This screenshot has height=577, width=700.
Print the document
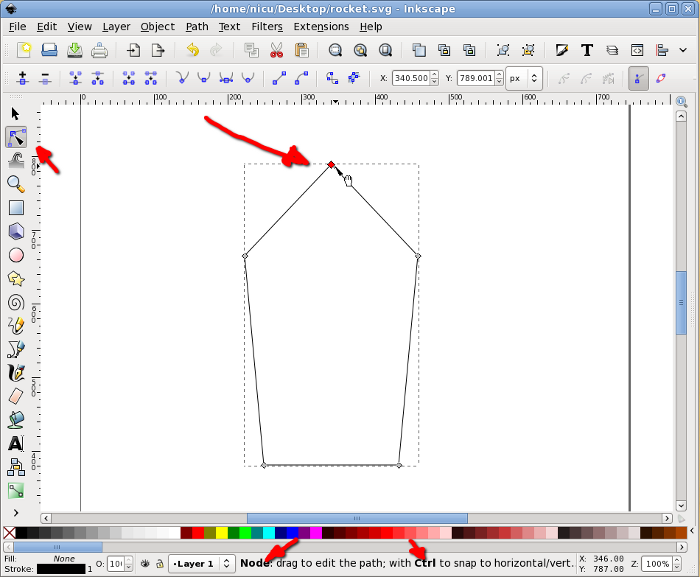(99, 50)
